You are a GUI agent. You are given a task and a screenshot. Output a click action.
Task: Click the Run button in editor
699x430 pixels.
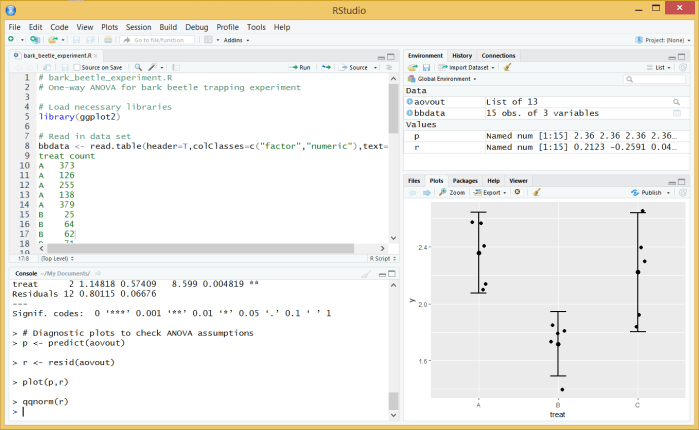click(300, 67)
